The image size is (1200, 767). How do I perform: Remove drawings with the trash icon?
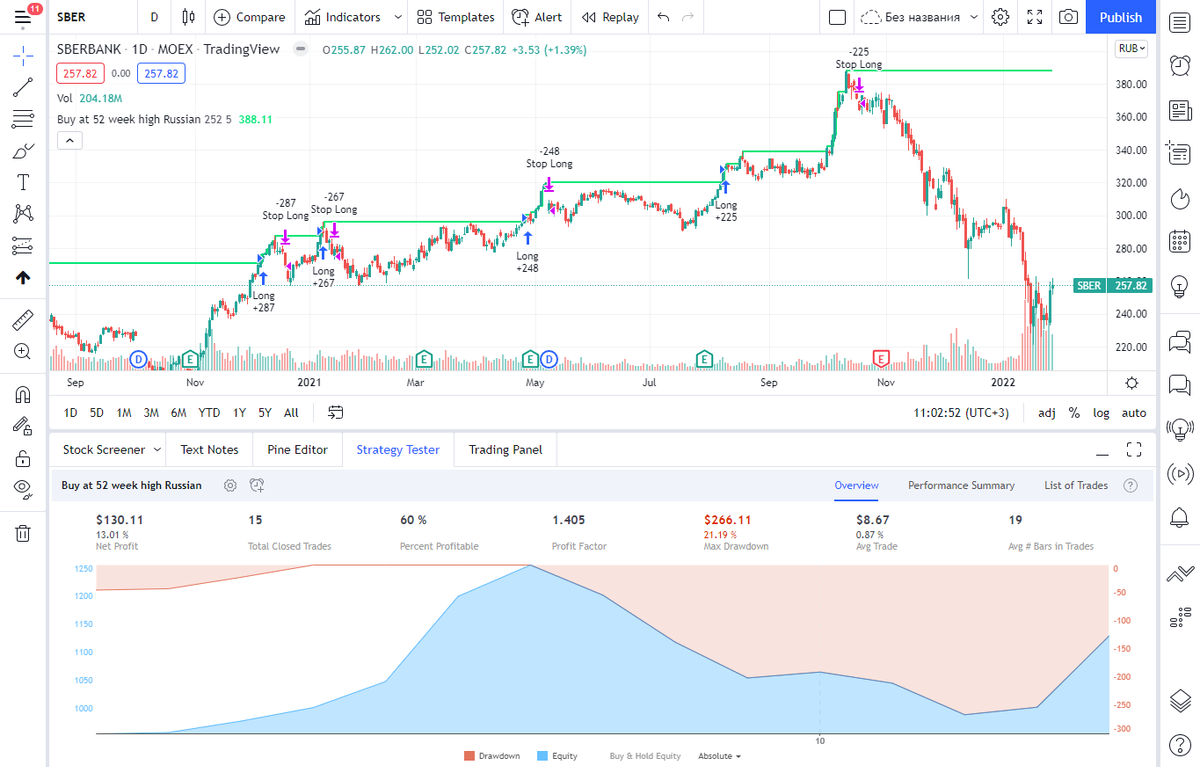pyautogui.click(x=22, y=533)
